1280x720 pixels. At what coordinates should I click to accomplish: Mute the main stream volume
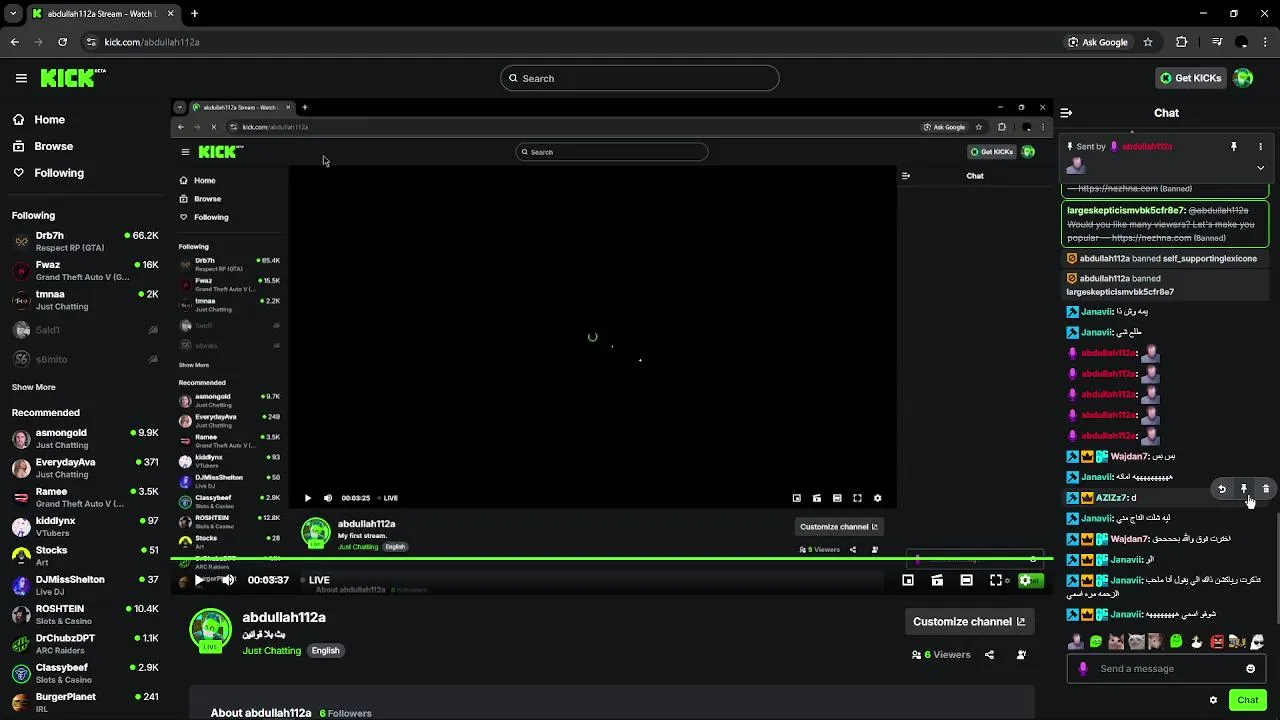coord(228,580)
